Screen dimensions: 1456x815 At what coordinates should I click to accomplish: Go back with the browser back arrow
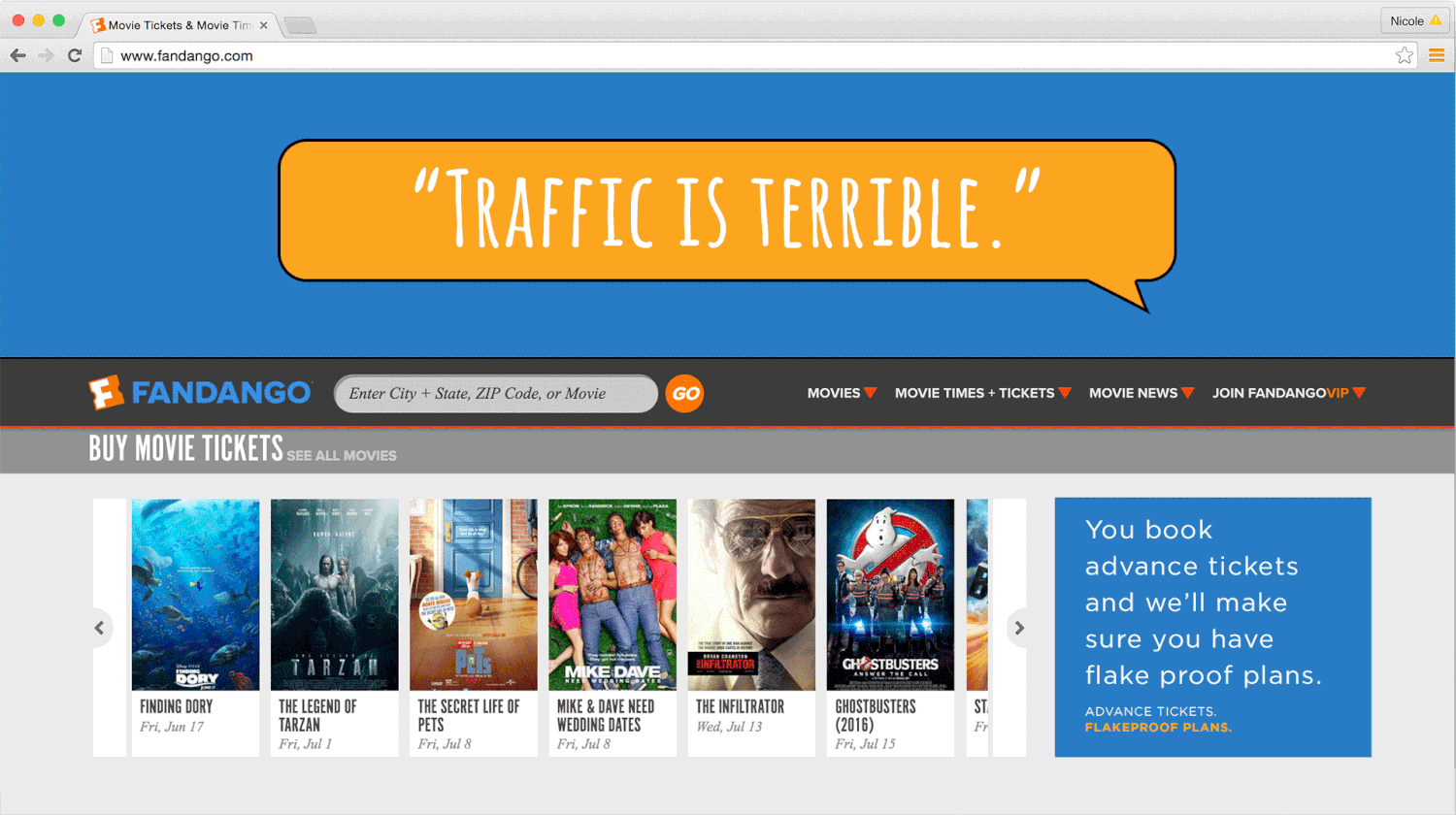click(x=17, y=55)
